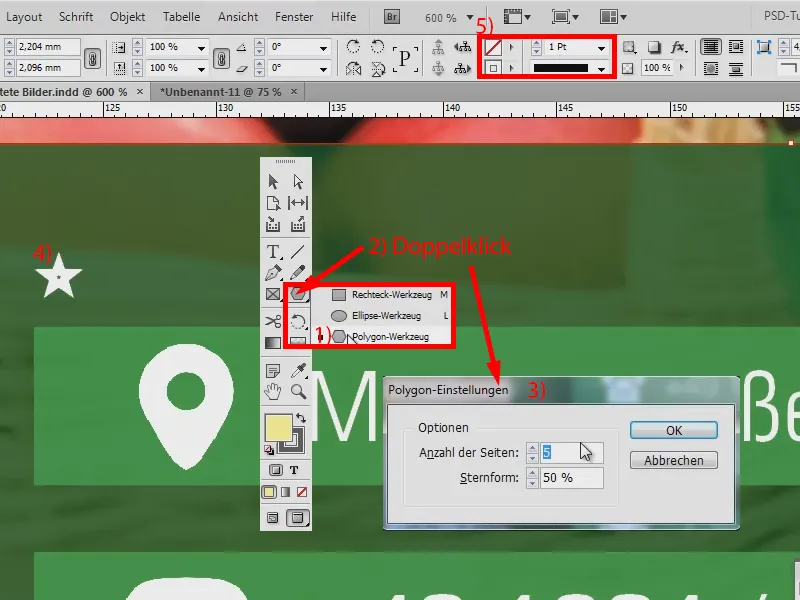Open the Hilfe menu
The image size is (800, 600).
tap(343, 17)
